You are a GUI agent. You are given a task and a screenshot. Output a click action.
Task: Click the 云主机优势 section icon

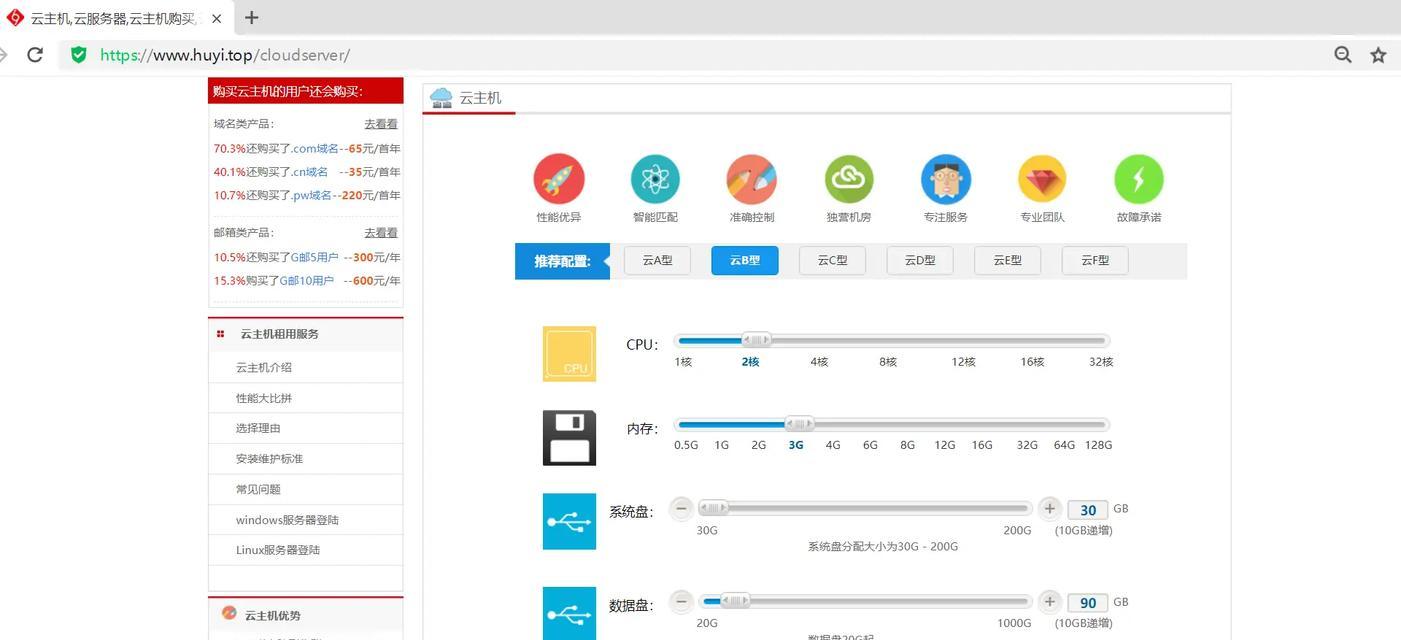[x=229, y=613]
